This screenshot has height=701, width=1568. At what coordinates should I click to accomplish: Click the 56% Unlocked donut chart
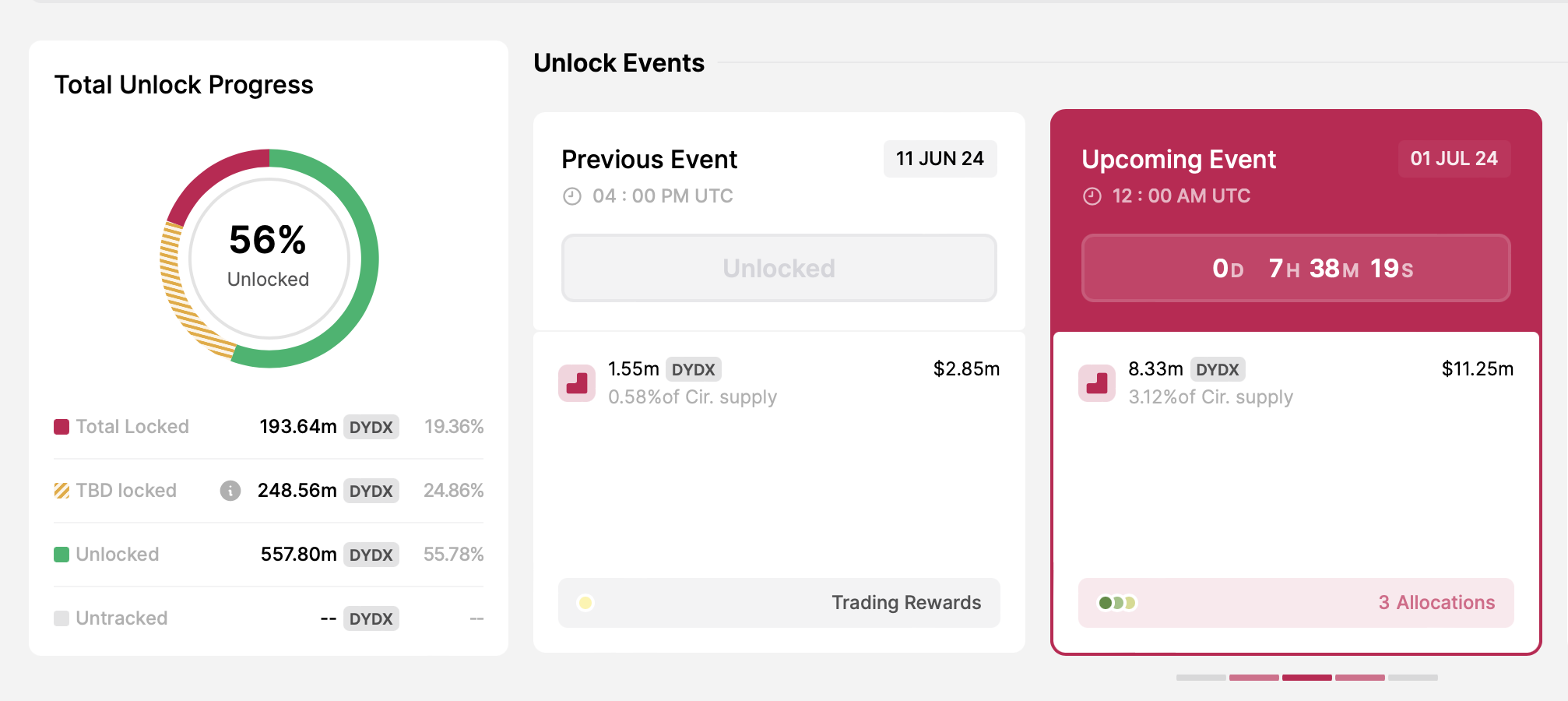pyautogui.click(x=269, y=259)
